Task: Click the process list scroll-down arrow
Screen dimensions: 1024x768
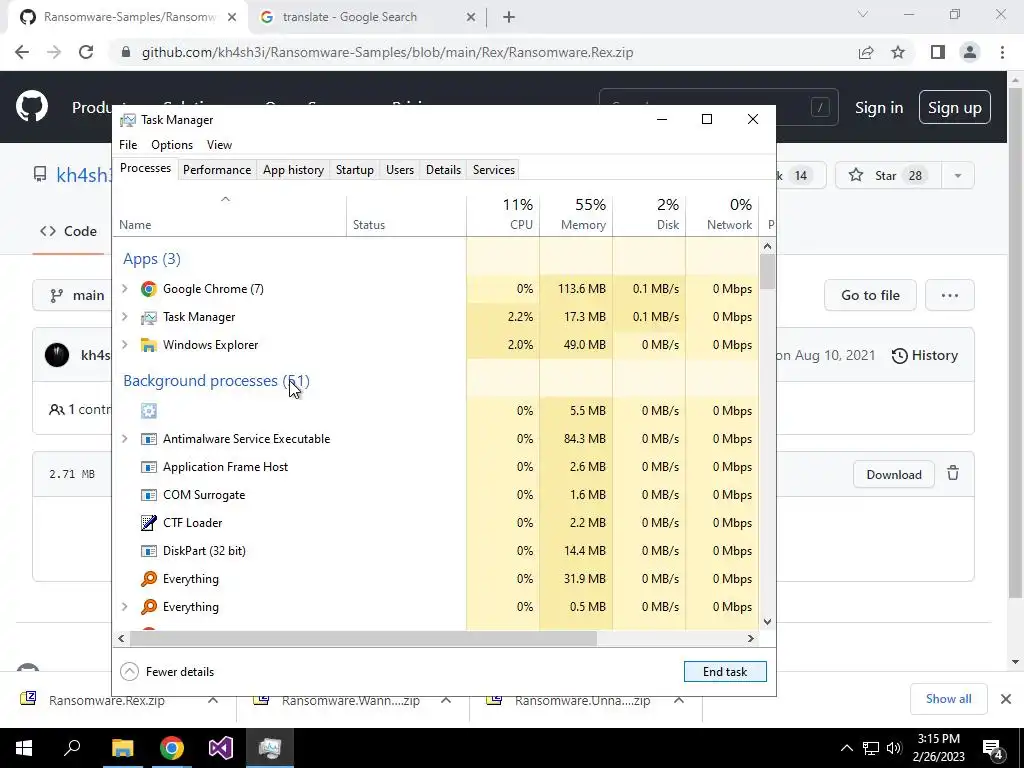Action: click(x=767, y=622)
